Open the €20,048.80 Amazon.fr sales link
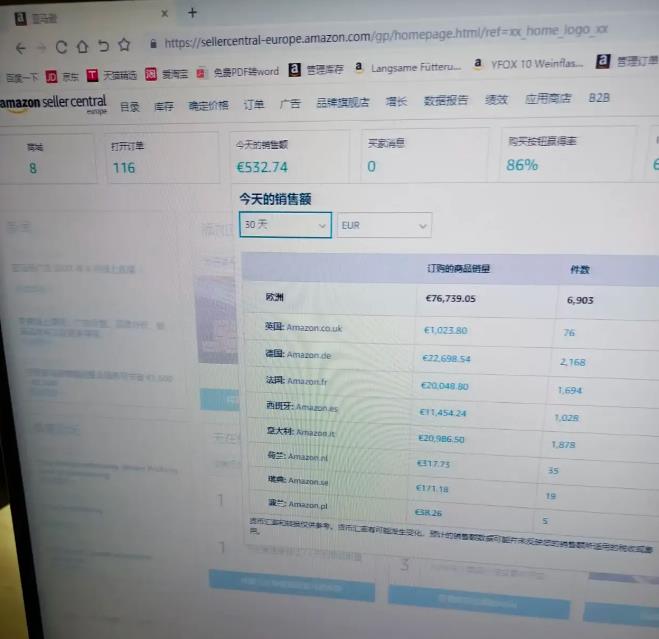The height and width of the screenshot is (639, 659). tap(445, 386)
